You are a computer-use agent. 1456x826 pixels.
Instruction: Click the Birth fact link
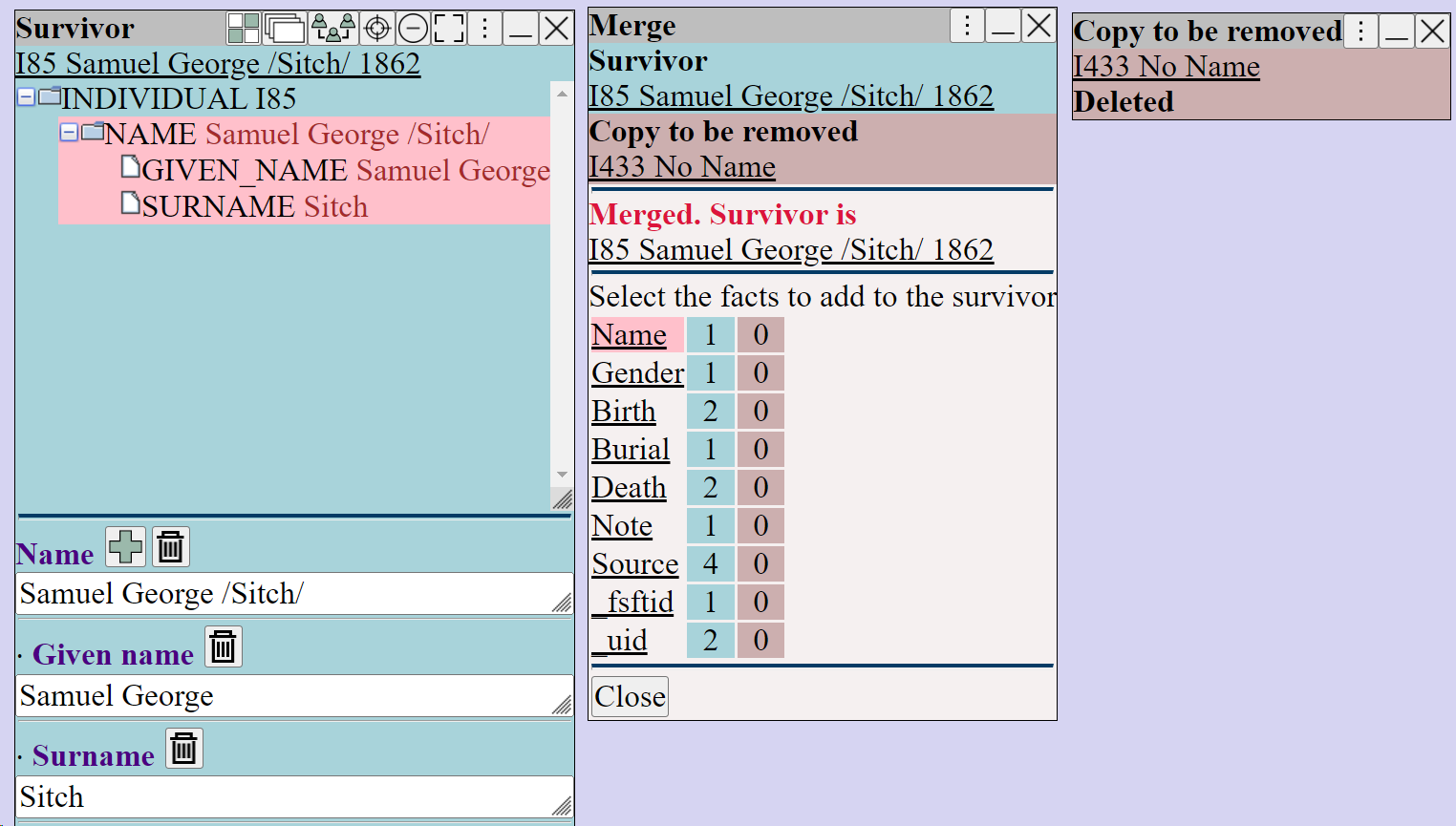[624, 412]
